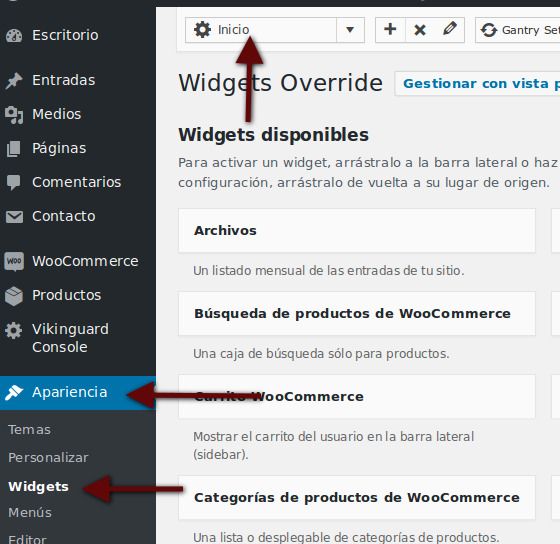Click the Medios media icon
The image size is (560, 544).
point(14,115)
